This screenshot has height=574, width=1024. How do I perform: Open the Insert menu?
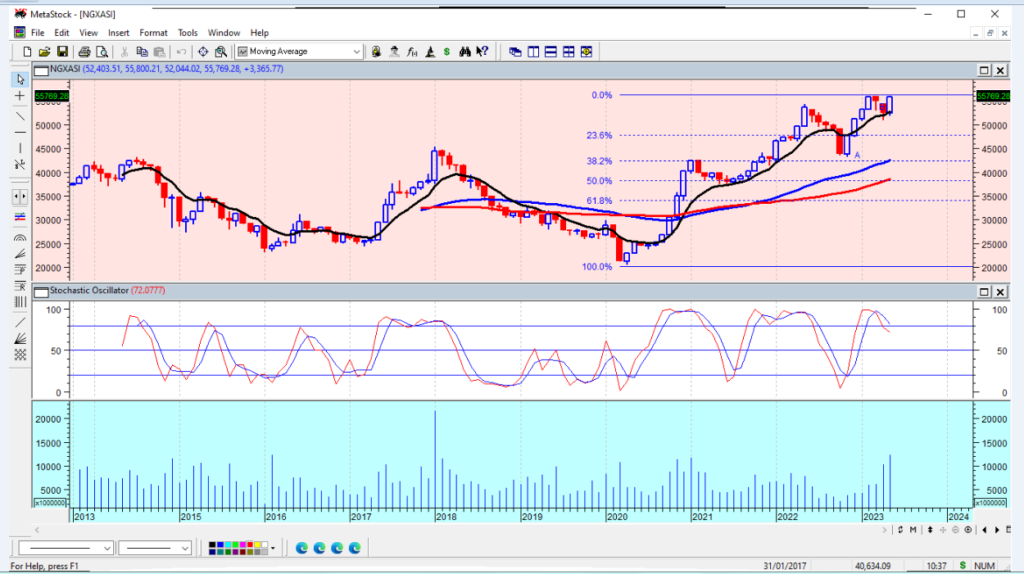click(x=119, y=33)
